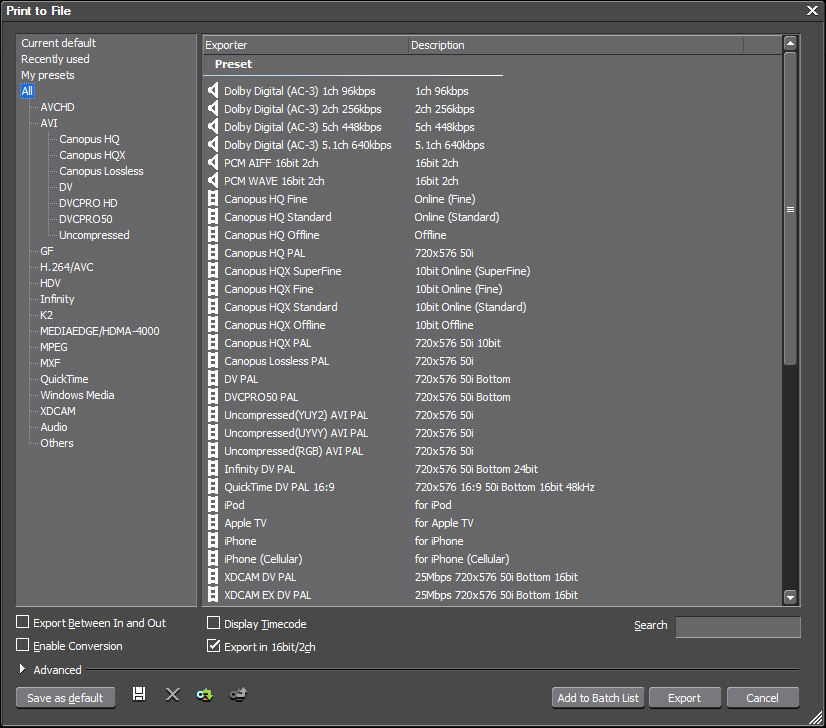Select Uncompressed under AVI
The height and width of the screenshot is (728, 826).
click(94, 235)
